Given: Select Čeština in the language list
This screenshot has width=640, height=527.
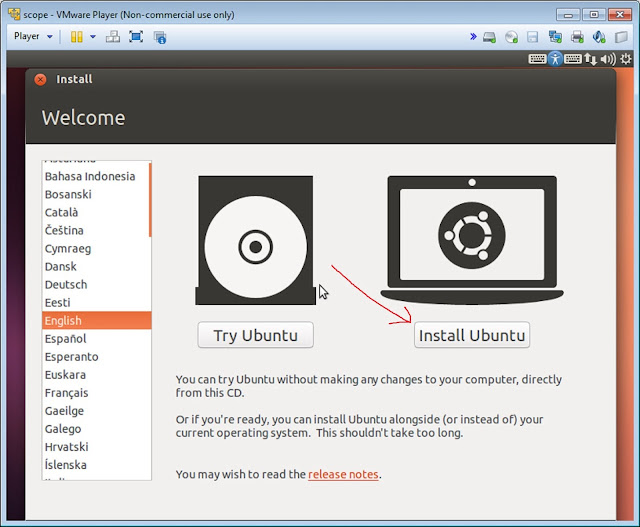Looking at the screenshot, I should pos(96,230).
